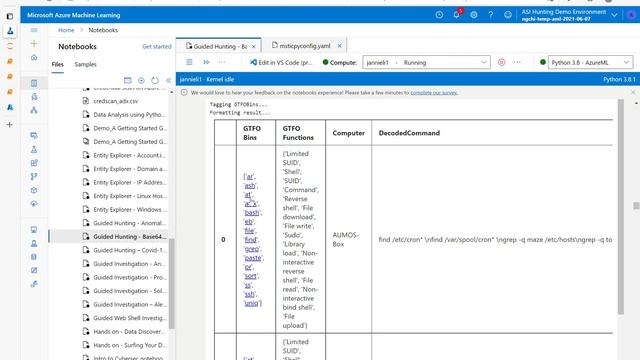Click the browser sidebar tabs panel icon at top left
The width and height of the screenshot is (640, 360).
[10, 16]
